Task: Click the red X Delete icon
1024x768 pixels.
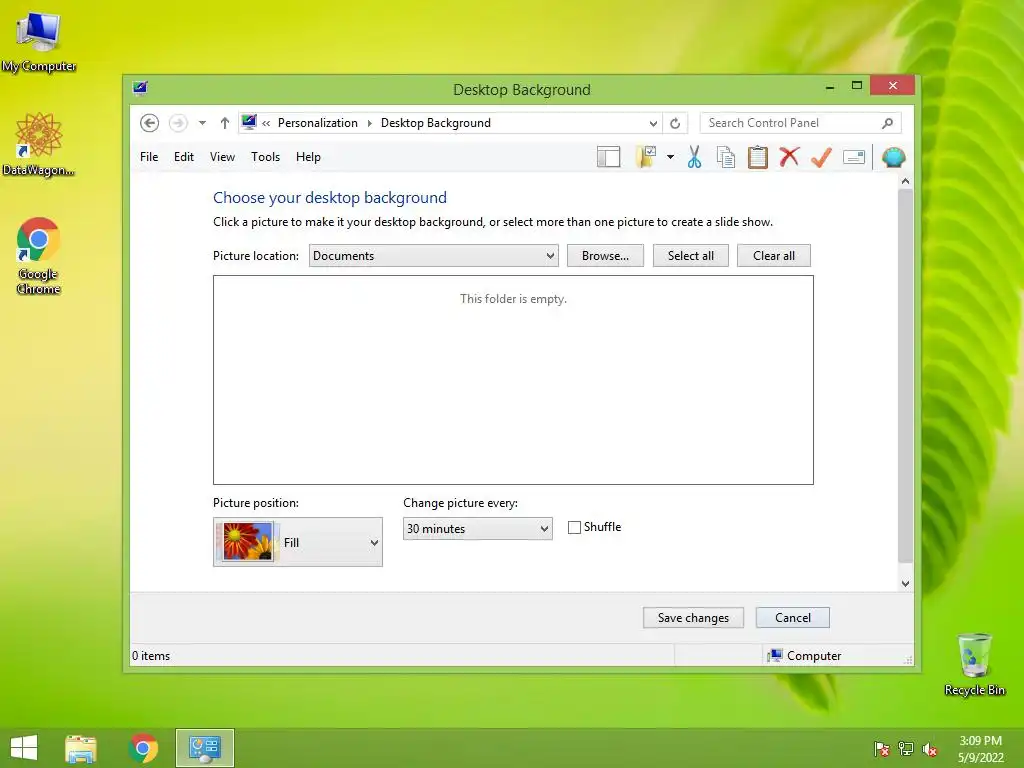Action: click(x=789, y=157)
